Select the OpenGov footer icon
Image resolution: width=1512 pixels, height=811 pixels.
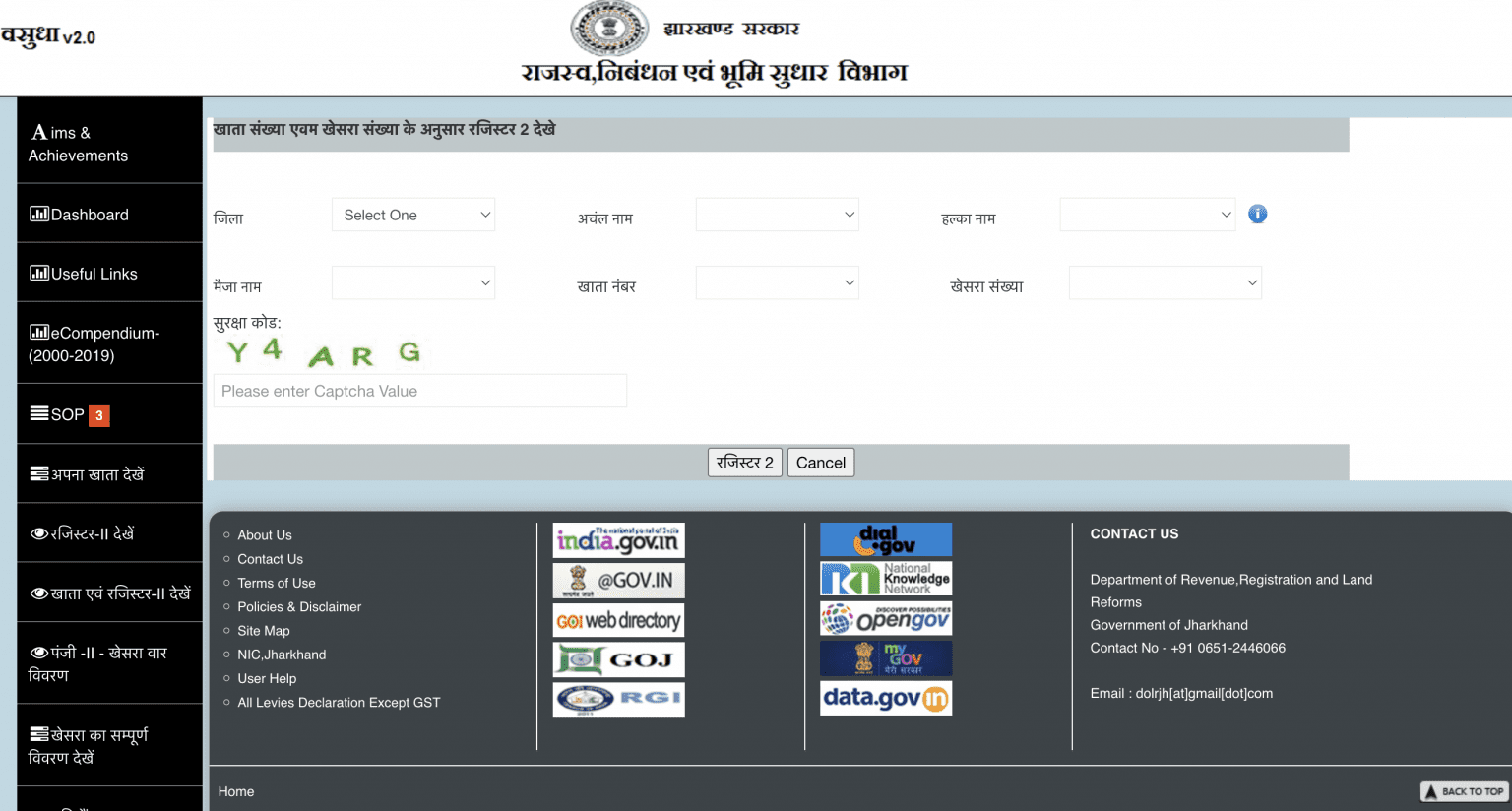click(885, 618)
